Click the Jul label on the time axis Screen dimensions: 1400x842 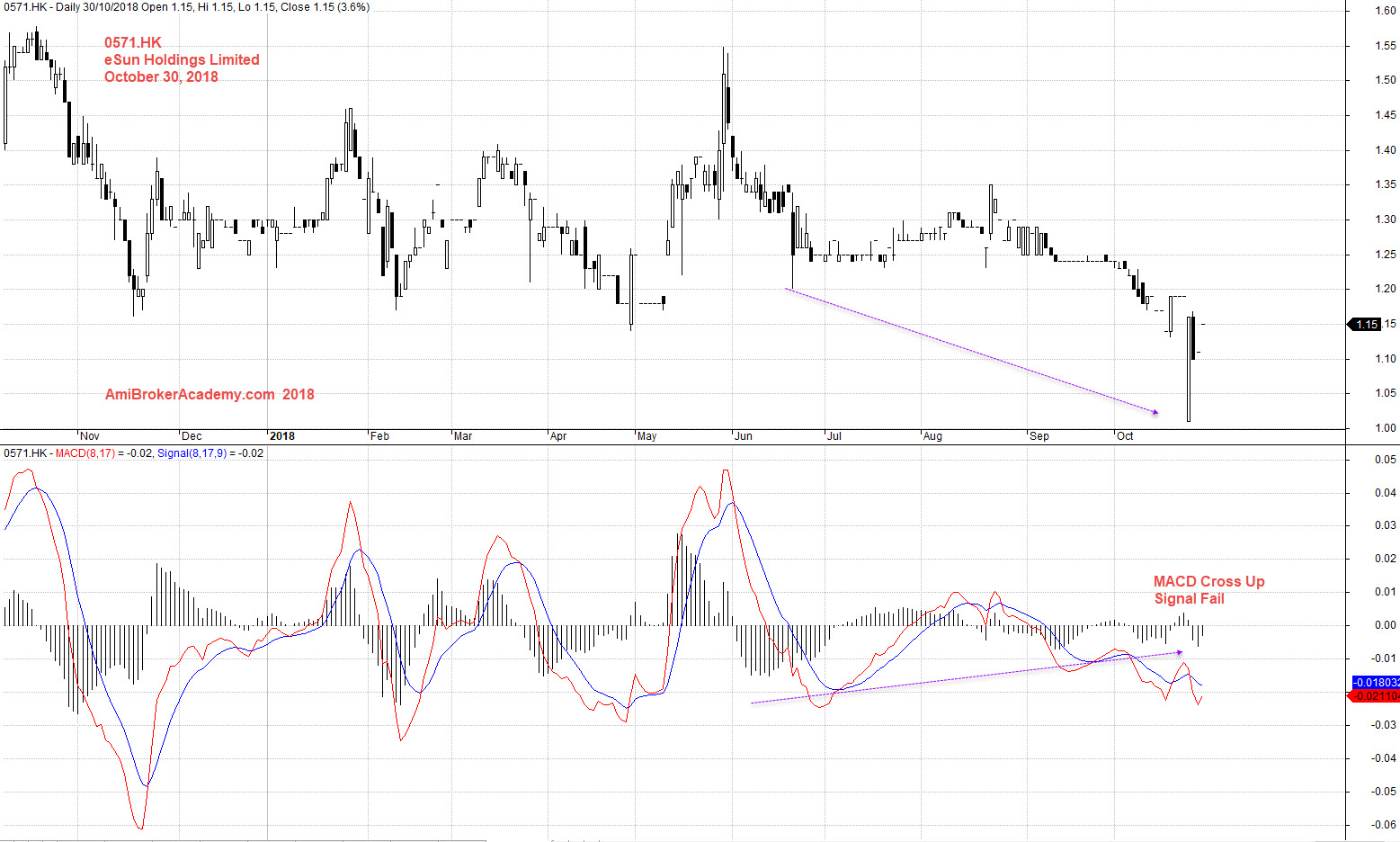tap(834, 436)
